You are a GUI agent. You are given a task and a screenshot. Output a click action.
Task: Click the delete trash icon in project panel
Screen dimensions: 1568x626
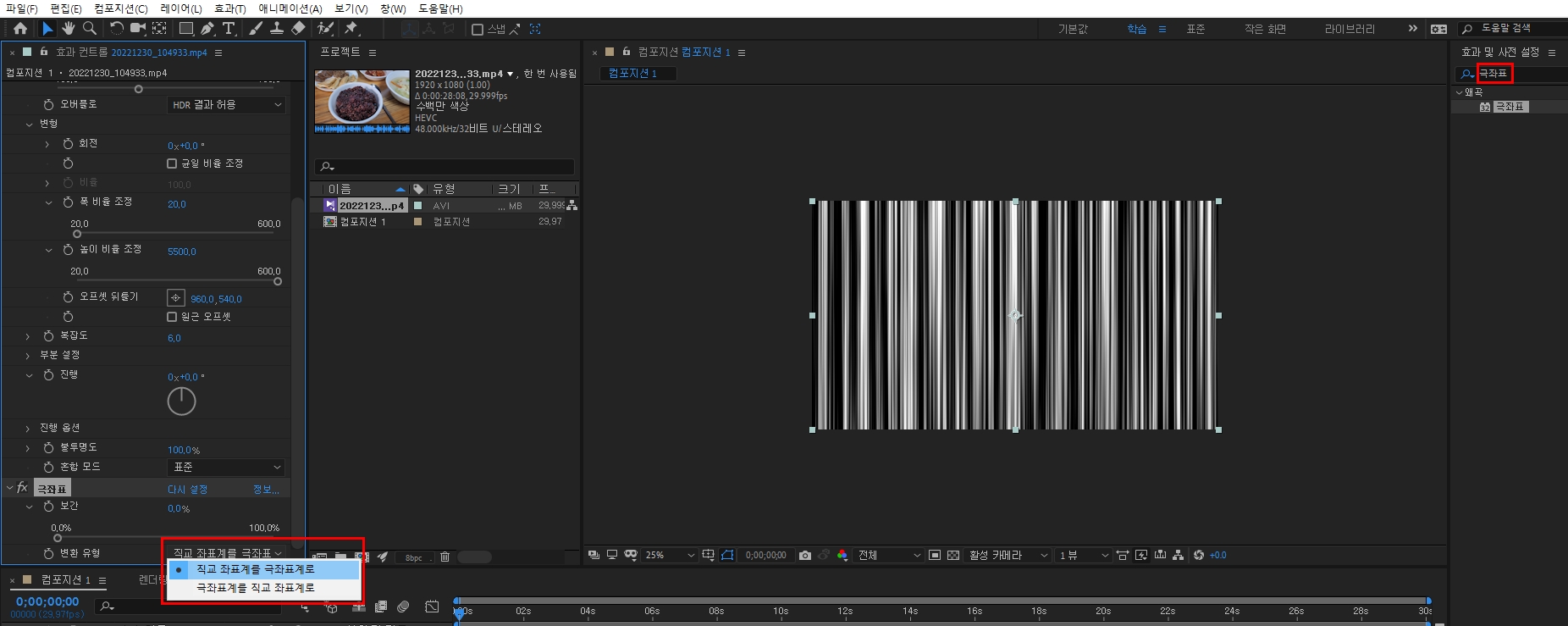point(444,557)
